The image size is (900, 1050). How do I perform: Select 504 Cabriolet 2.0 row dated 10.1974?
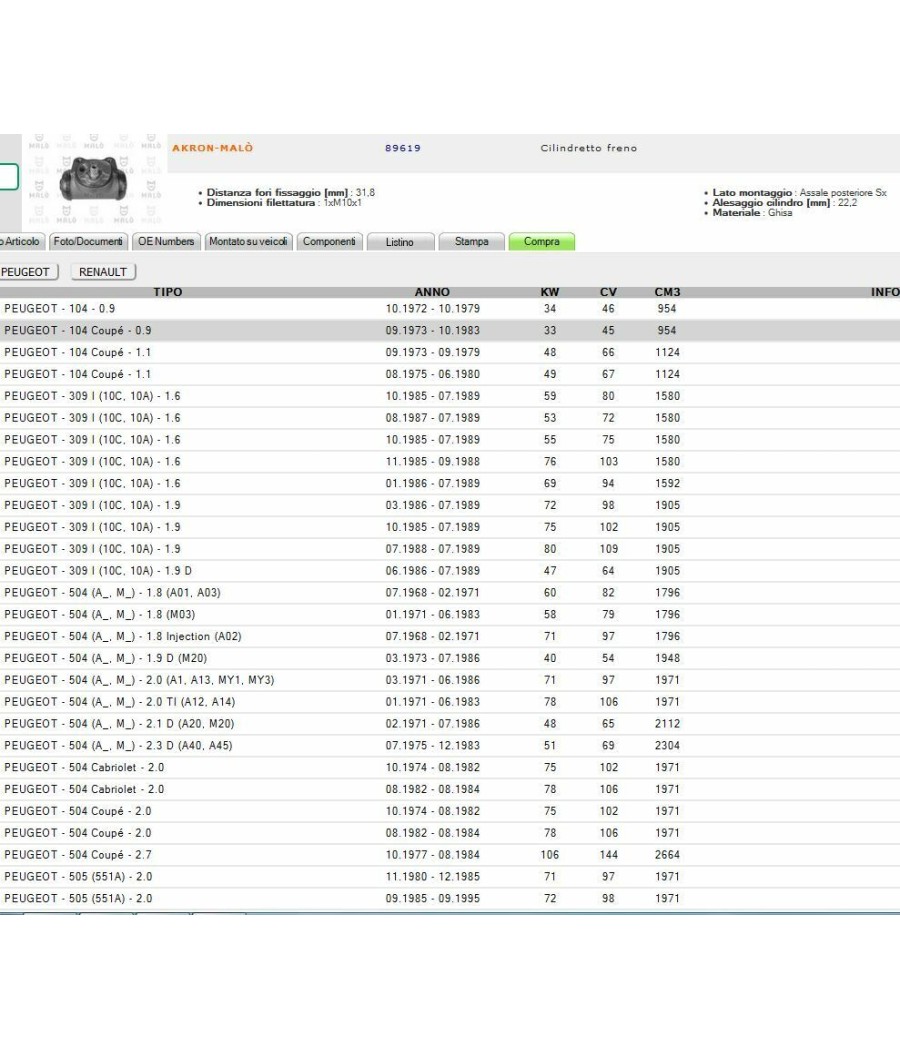[x=450, y=767]
